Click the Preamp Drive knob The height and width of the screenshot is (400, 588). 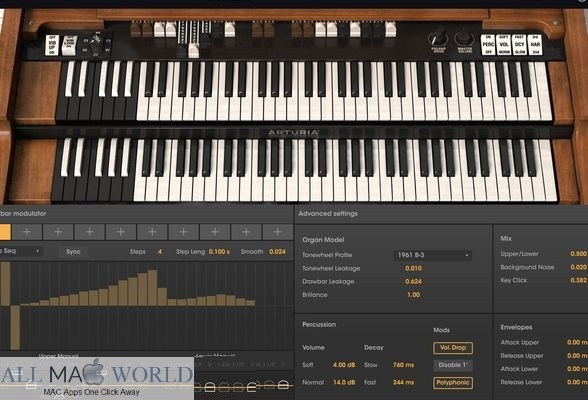(438, 39)
